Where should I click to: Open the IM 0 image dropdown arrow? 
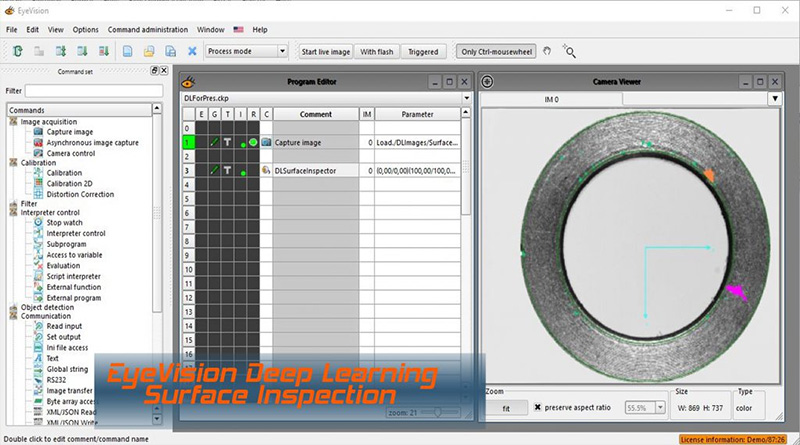pos(774,99)
